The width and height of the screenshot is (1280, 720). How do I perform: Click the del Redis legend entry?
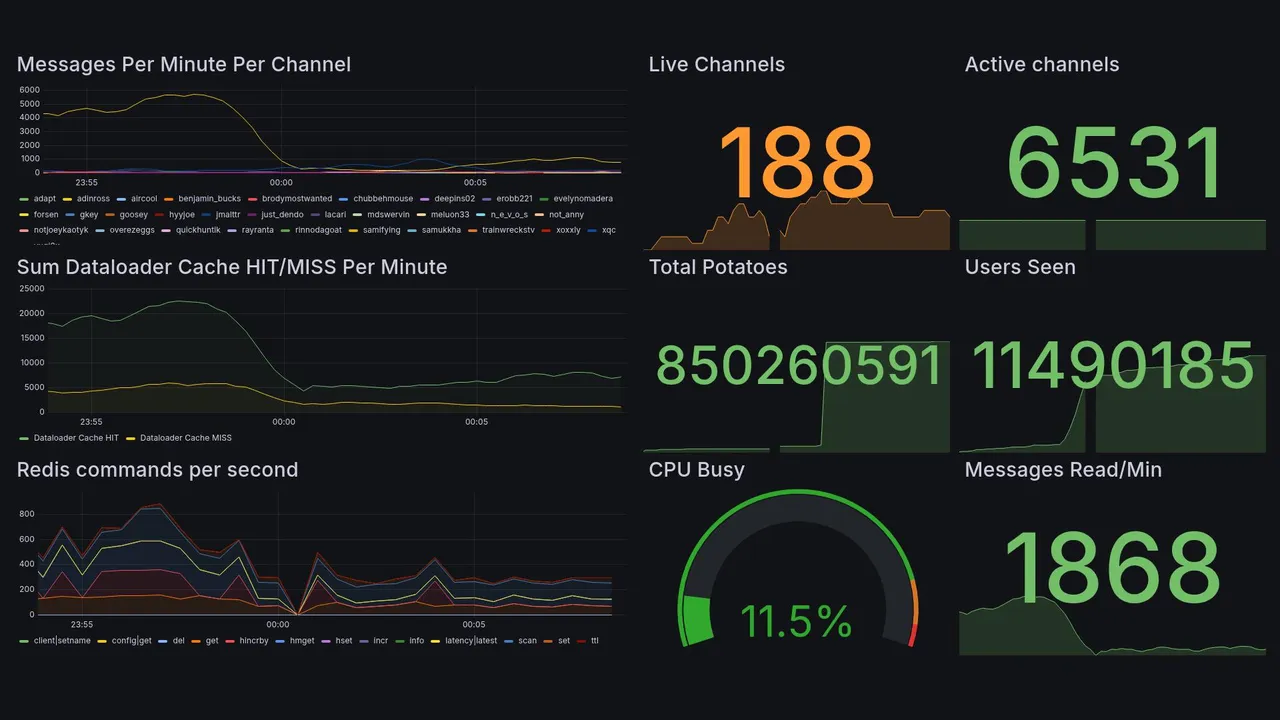coord(171,641)
